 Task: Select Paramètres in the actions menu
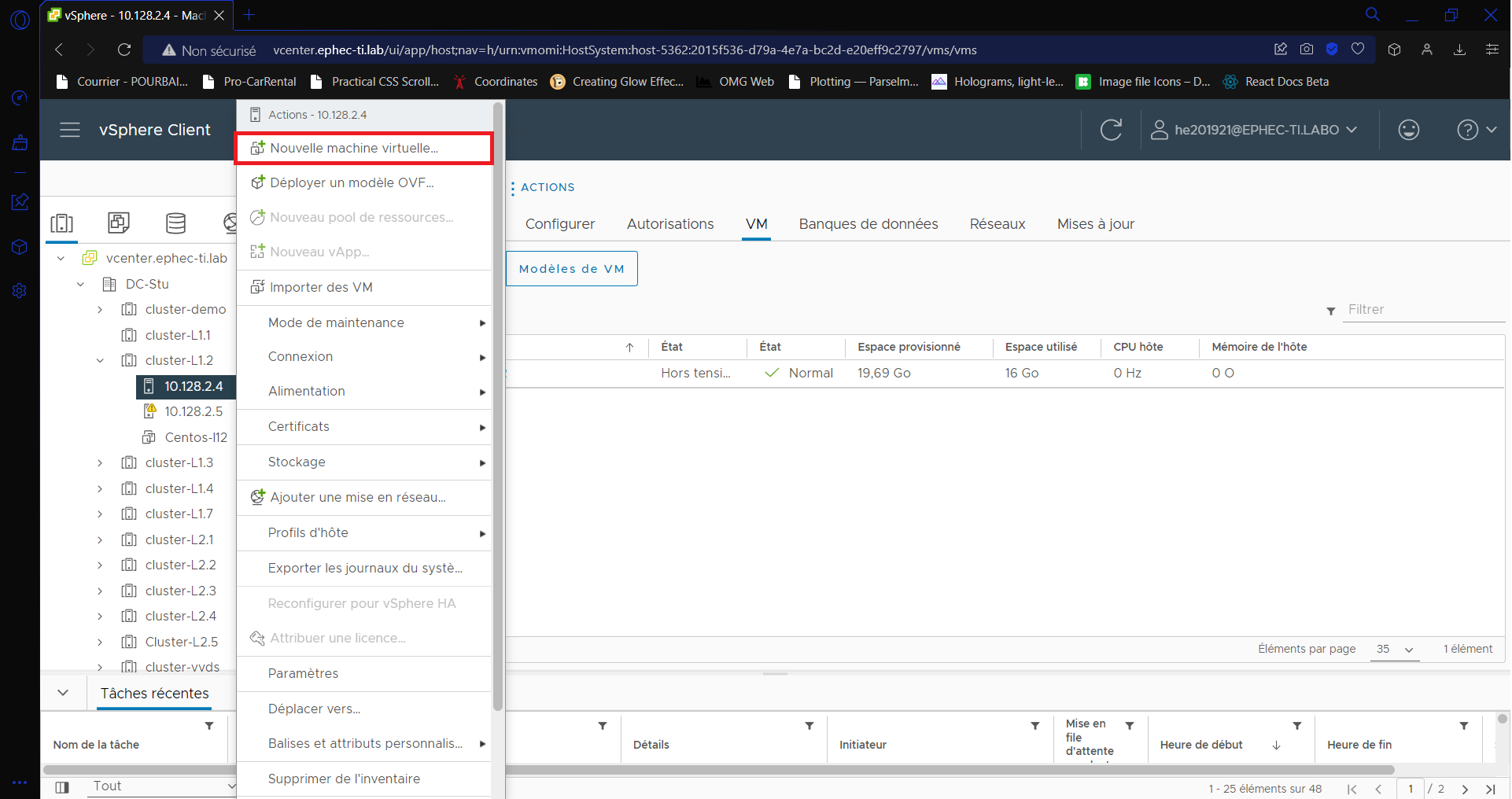[363, 673]
